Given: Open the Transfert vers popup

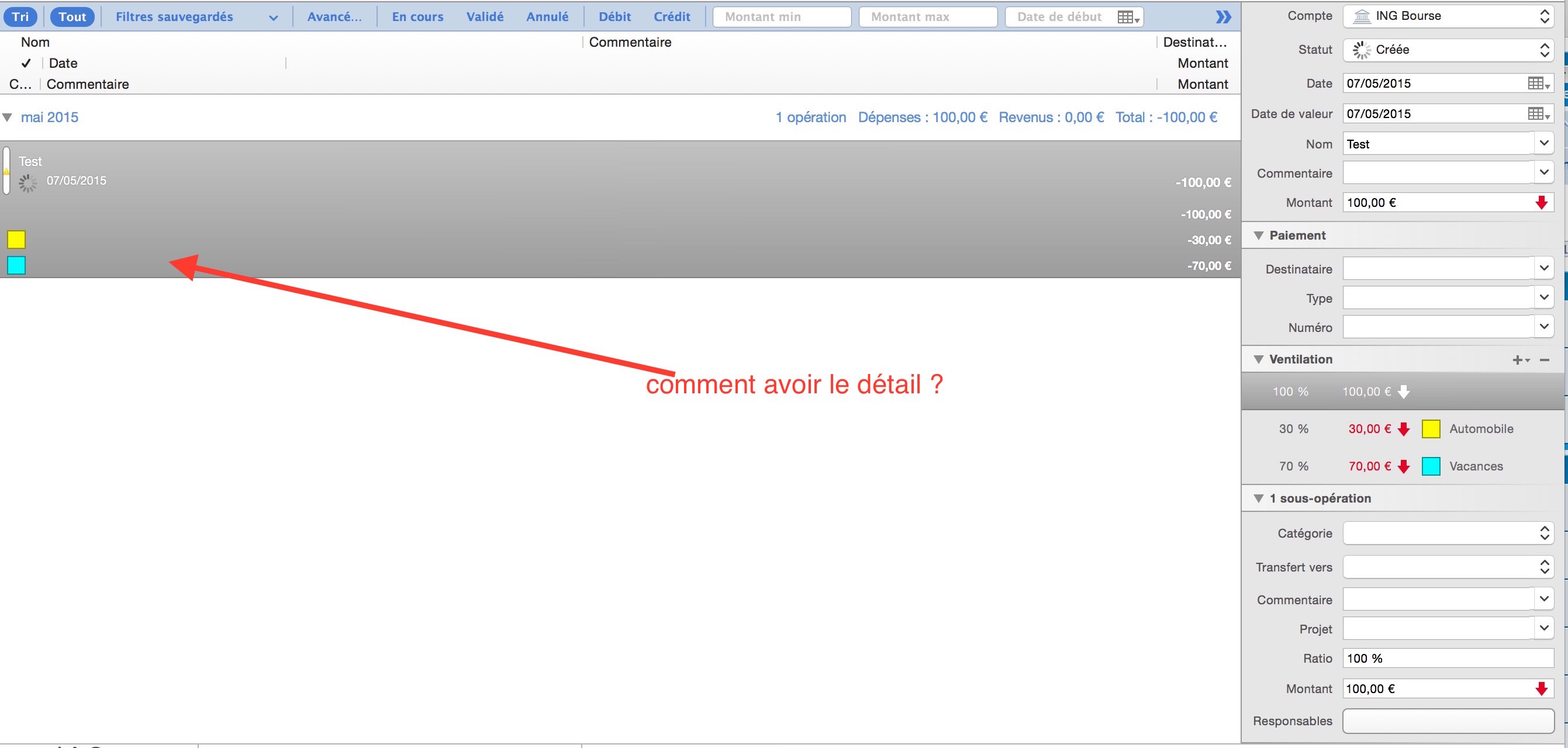Looking at the screenshot, I should click(x=1448, y=567).
